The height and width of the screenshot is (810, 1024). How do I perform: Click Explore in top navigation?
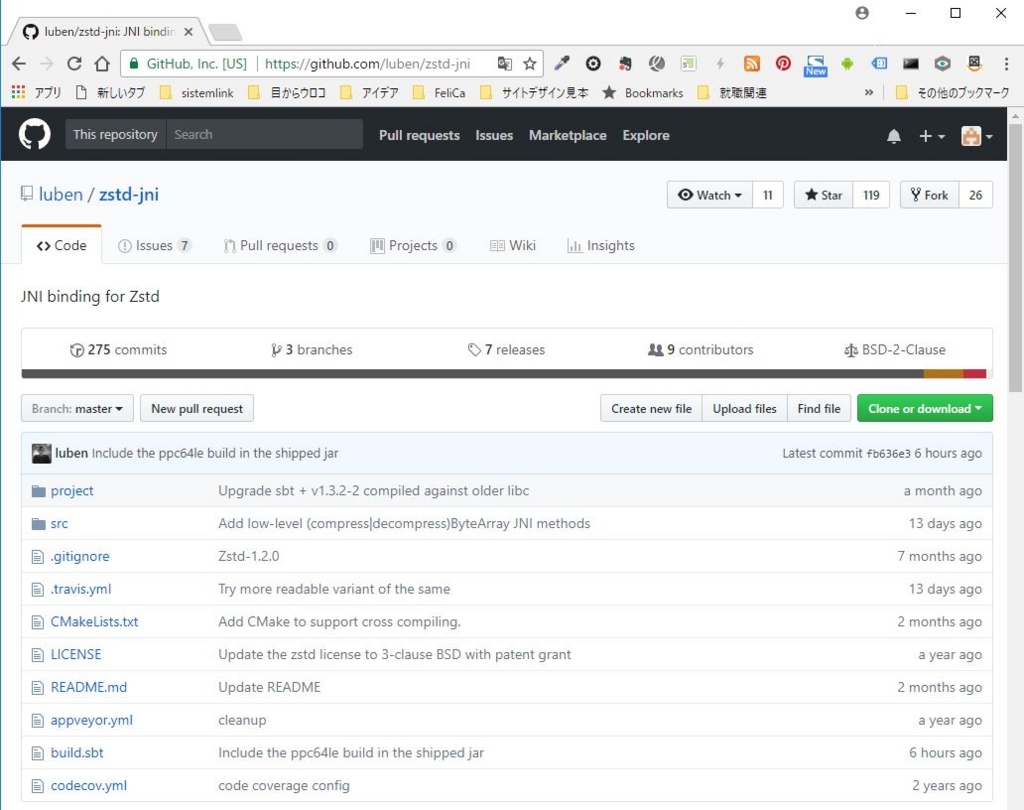[x=646, y=135]
